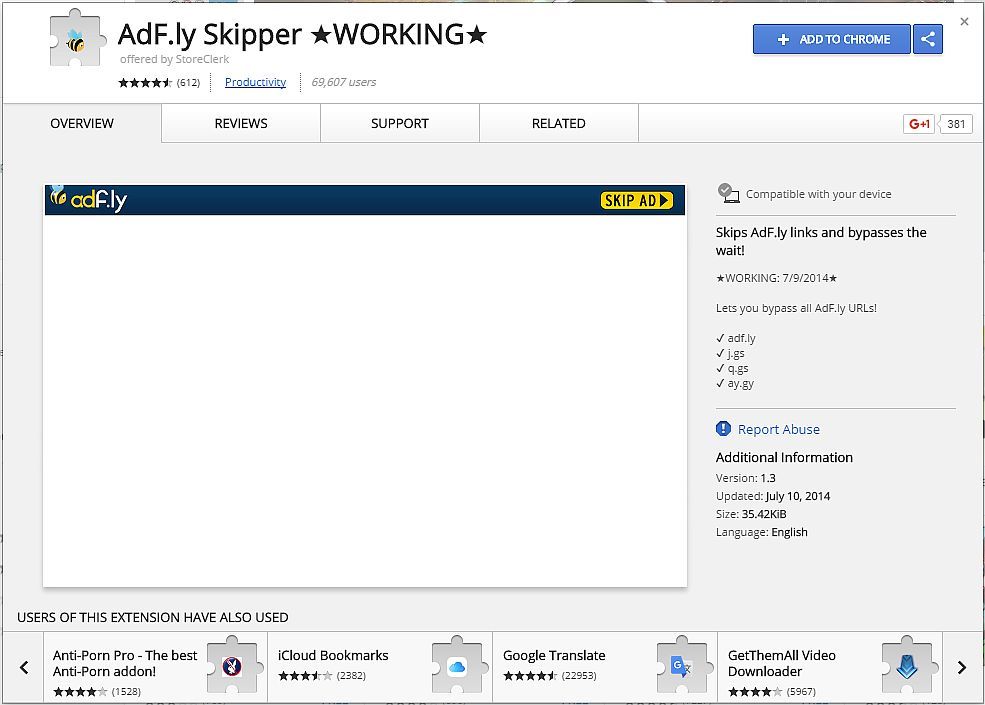Click the "Lets you bypass all AdF.ly URLs!" text

[796, 308]
